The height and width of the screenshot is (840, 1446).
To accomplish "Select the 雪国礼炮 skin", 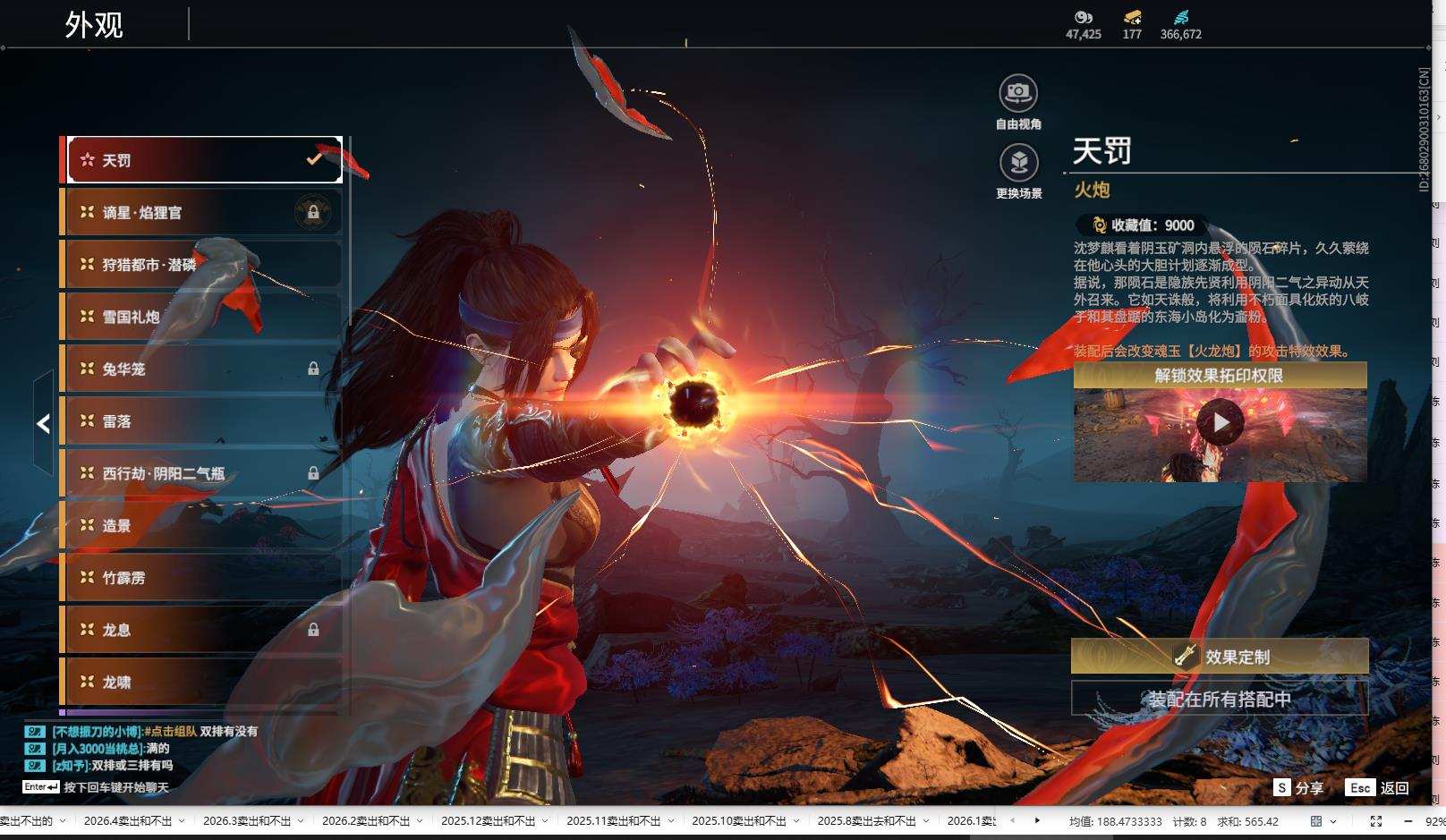I will pyautogui.click(x=200, y=317).
